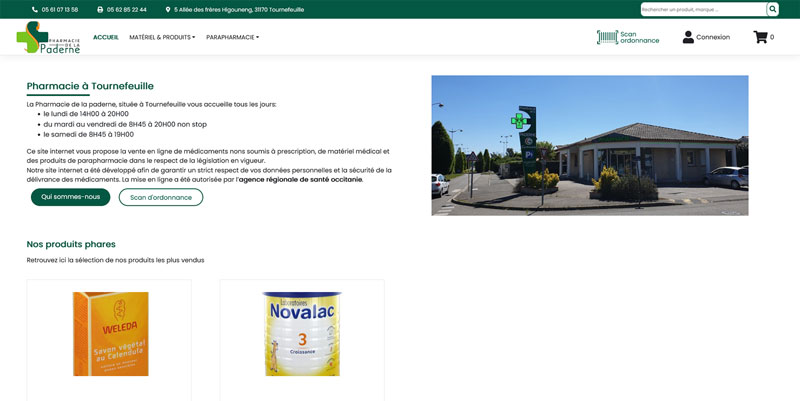The image size is (800, 401).
Task: Click the fax printer icon
Action: 100,9
